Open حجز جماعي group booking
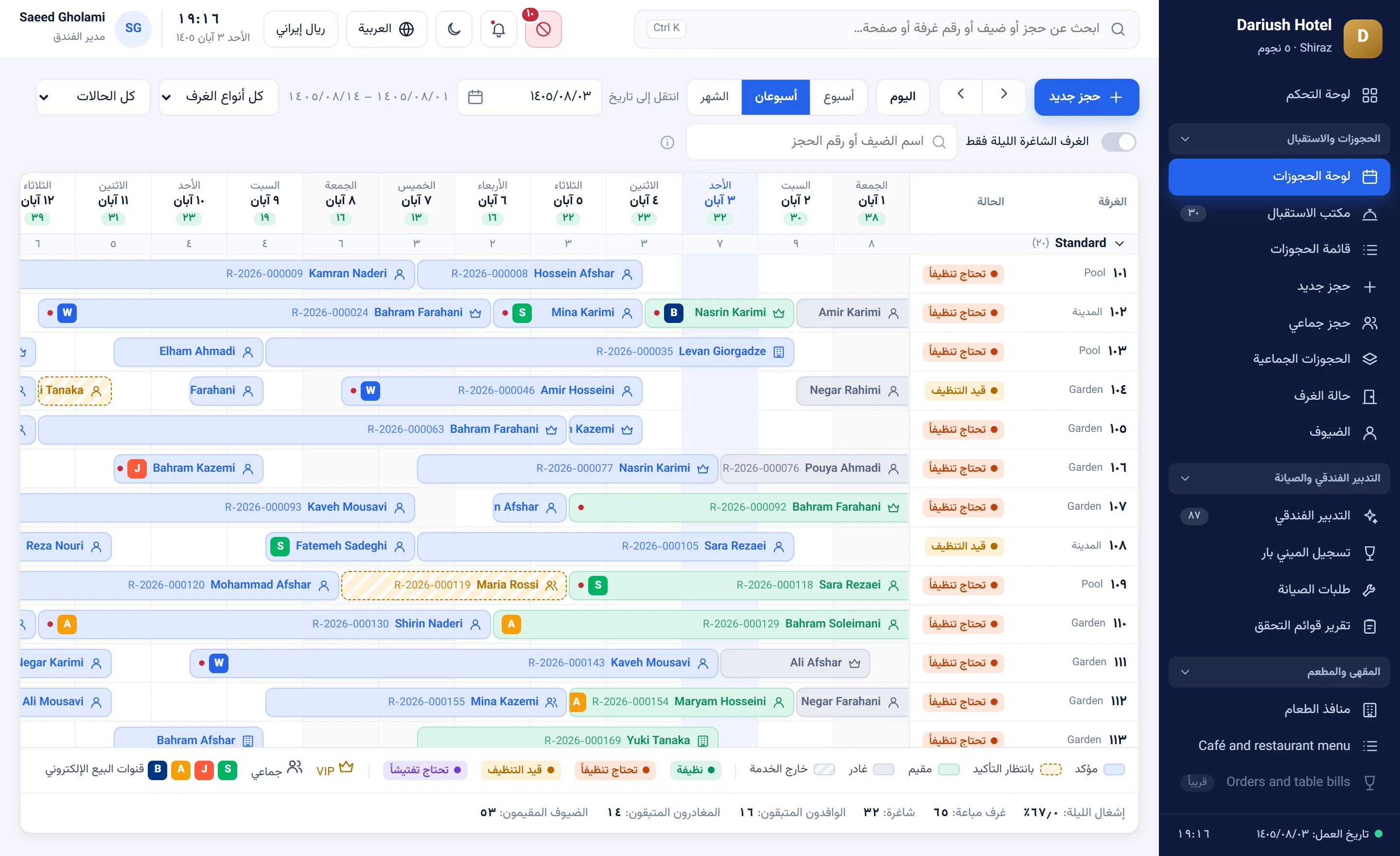 pos(1279,323)
